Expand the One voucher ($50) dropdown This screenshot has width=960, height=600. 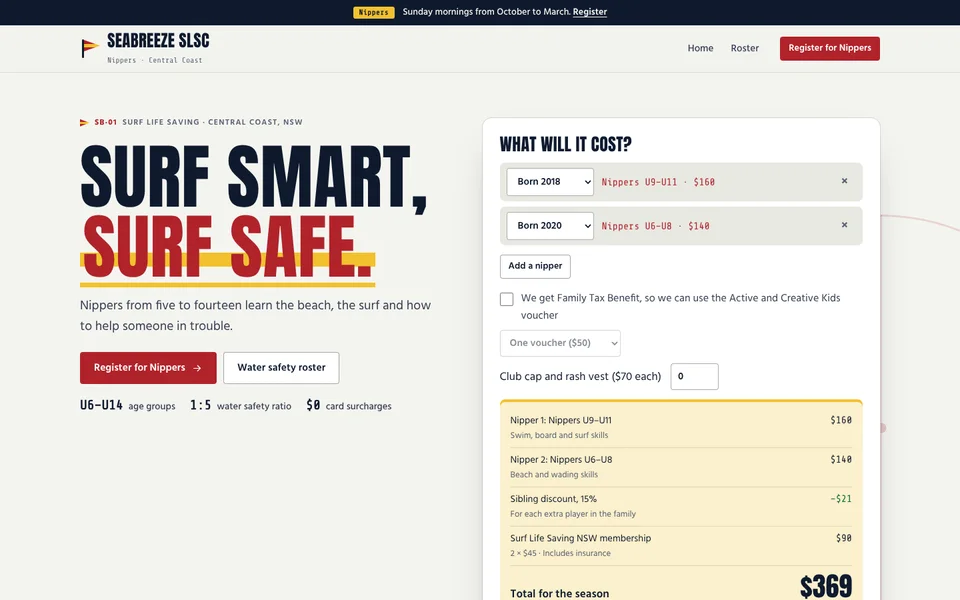(560, 343)
